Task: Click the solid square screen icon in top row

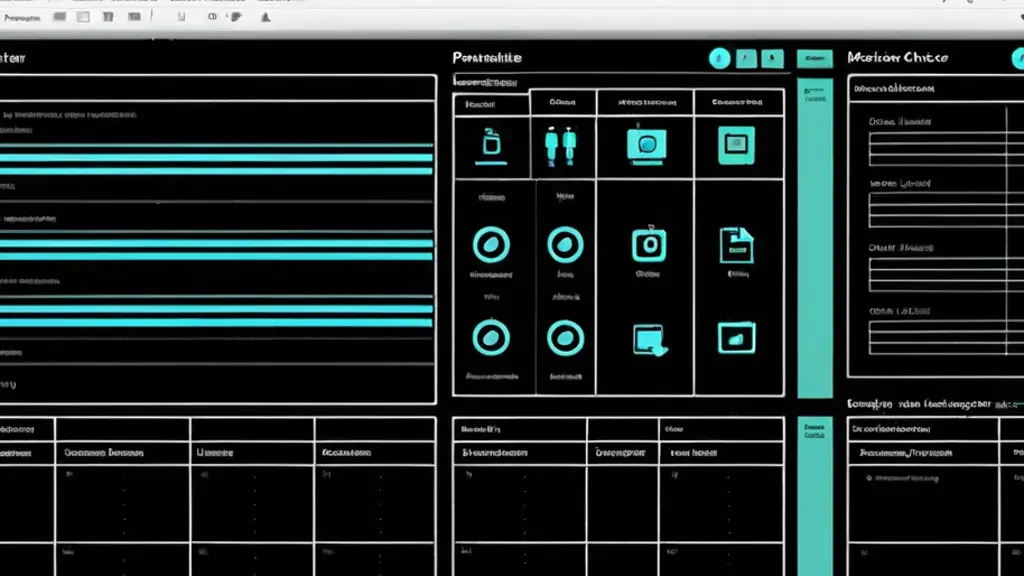Action: click(x=736, y=145)
